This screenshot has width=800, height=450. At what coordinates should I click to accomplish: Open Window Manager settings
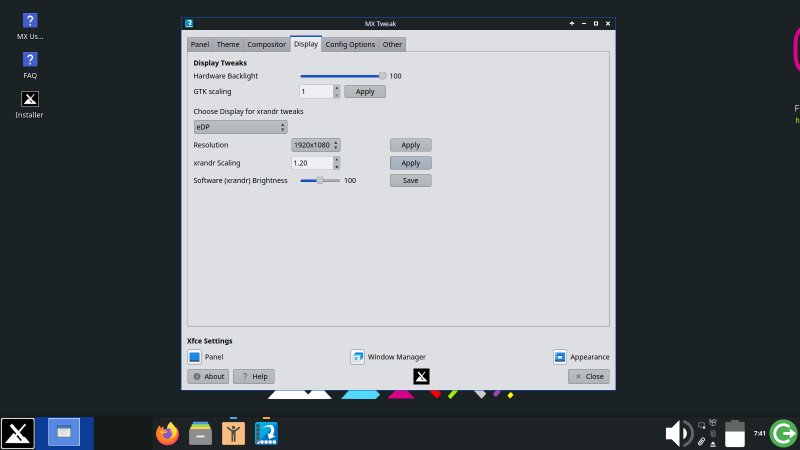pos(357,357)
